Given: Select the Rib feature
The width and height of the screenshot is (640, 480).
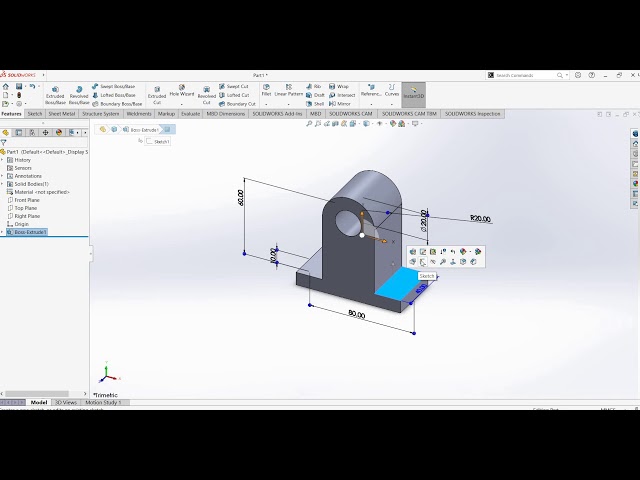Looking at the screenshot, I should pos(313,87).
